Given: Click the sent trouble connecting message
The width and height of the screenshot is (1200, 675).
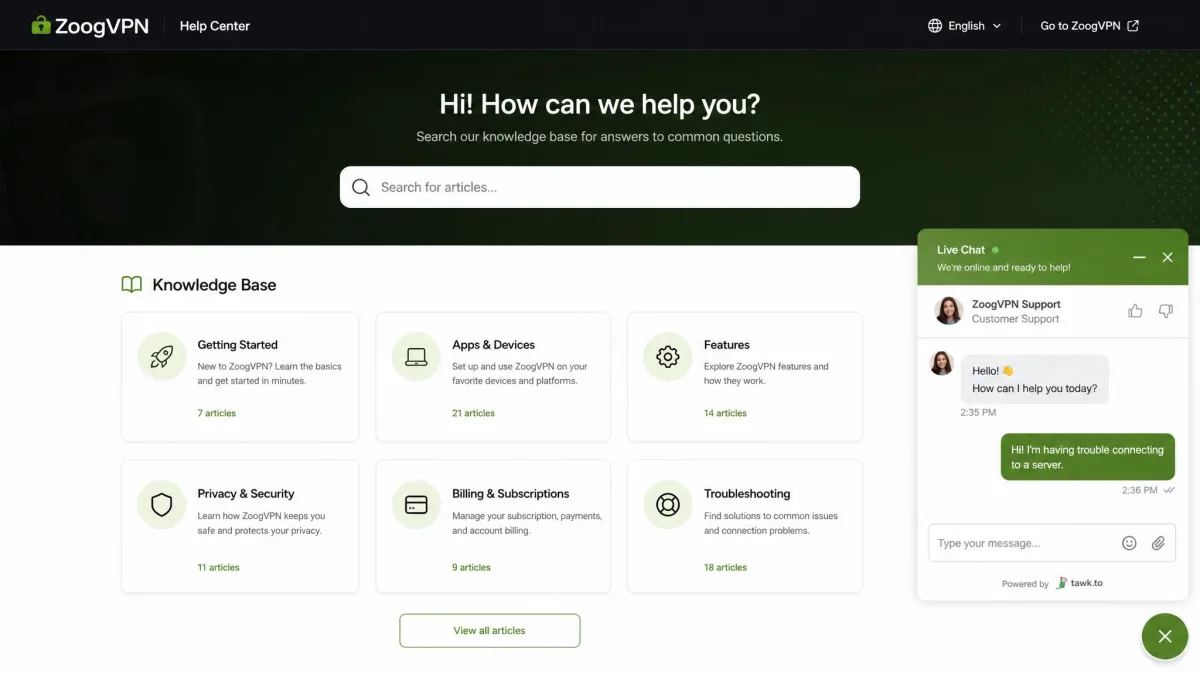Looking at the screenshot, I should pos(1088,457).
